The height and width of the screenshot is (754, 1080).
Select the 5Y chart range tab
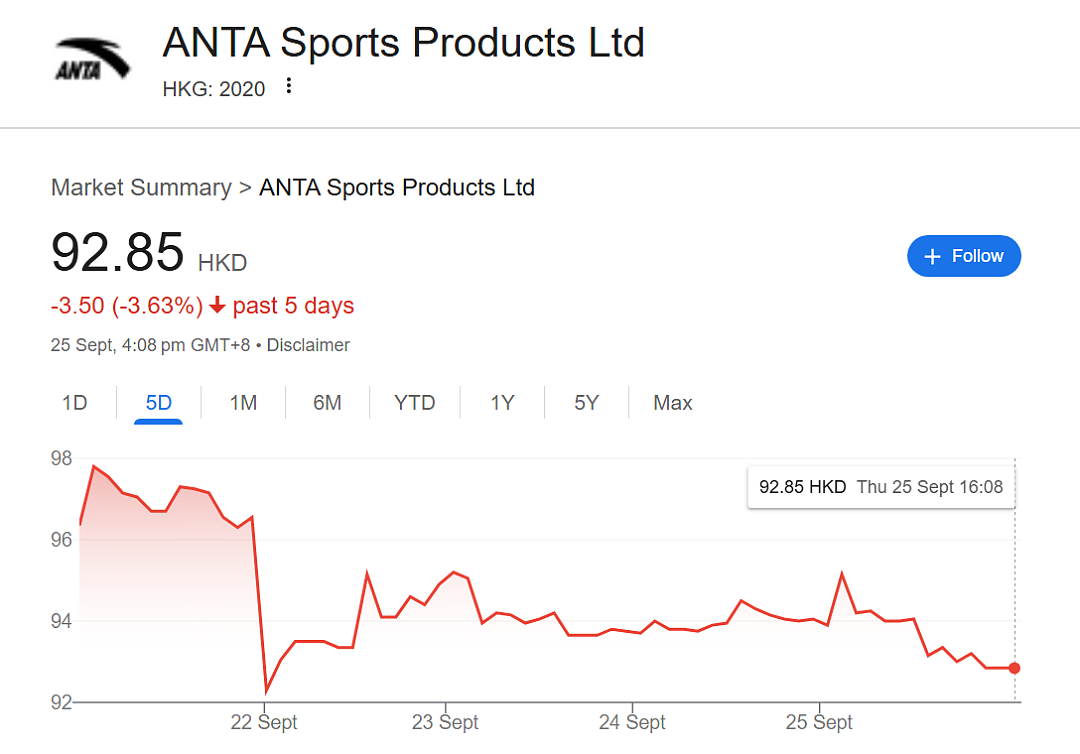586,403
